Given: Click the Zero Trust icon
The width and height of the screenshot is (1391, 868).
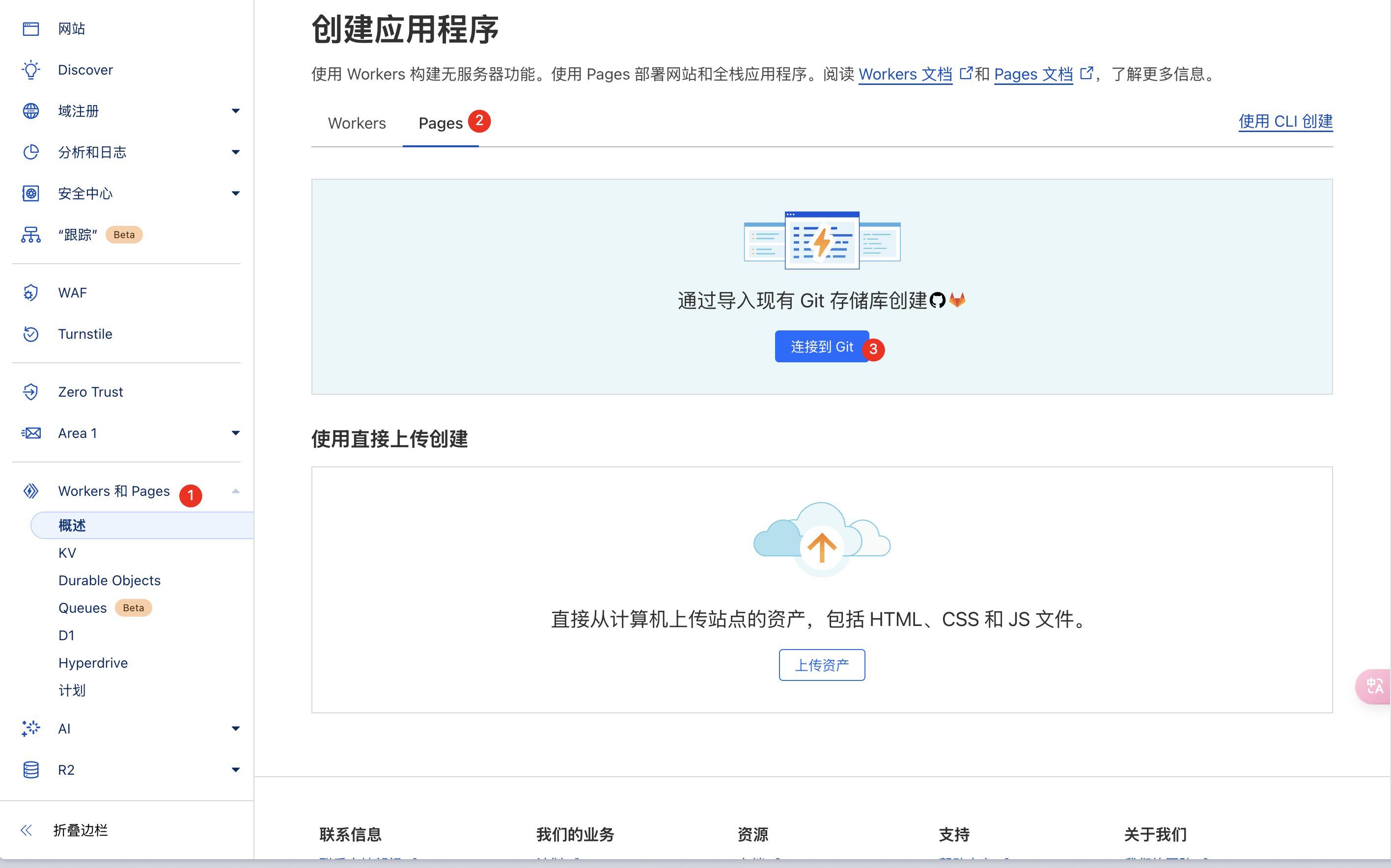Looking at the screenshot, I should [31, 392].
